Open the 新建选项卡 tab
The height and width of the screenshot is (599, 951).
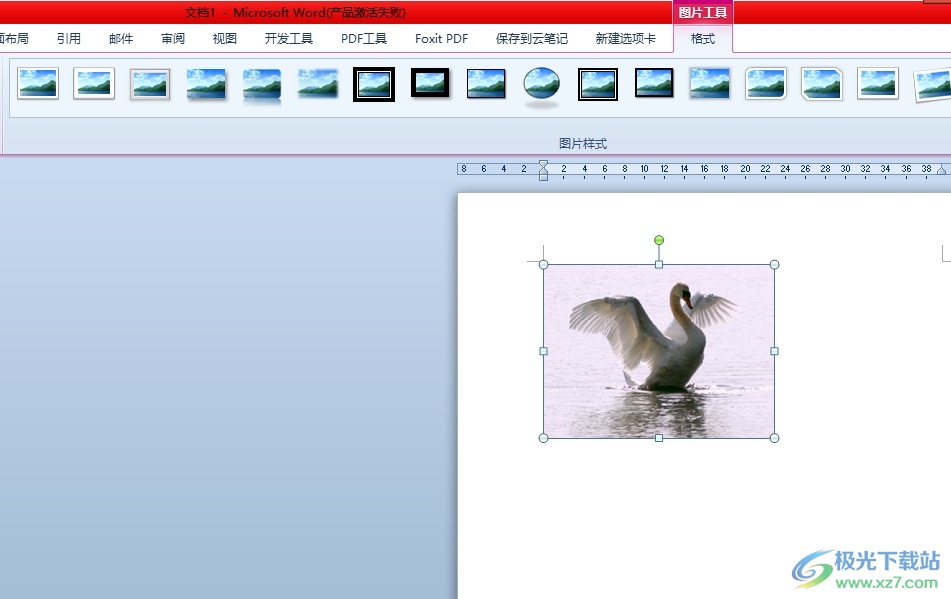pos(625,39)
